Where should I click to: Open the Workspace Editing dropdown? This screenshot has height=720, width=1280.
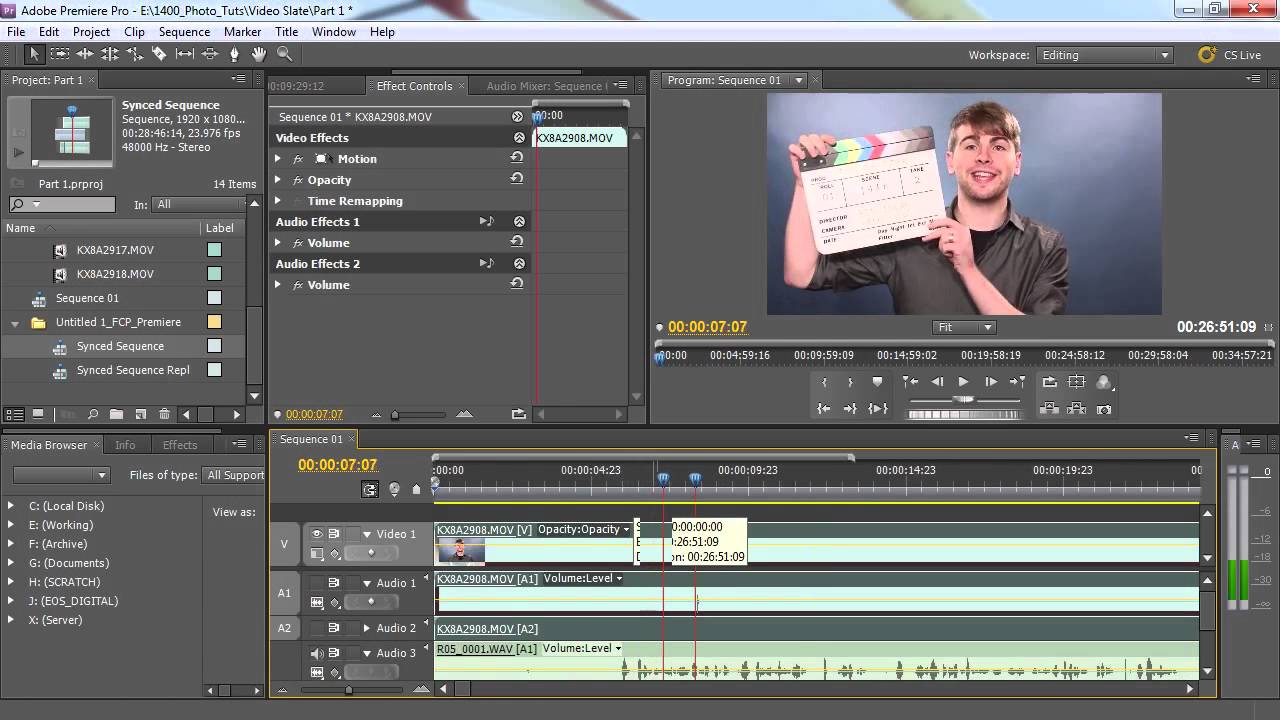[1104, 55]
